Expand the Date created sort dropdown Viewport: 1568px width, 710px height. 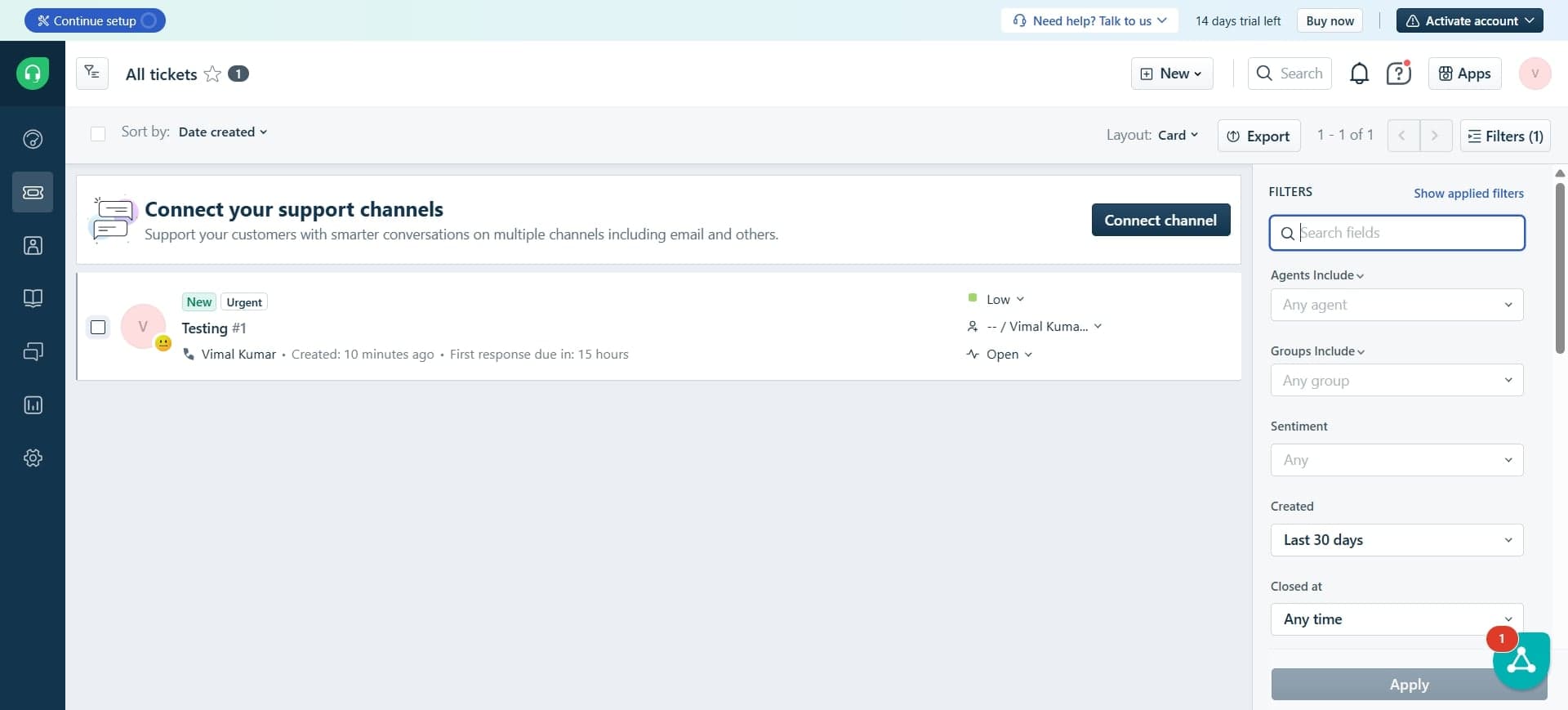click(223, 132)
